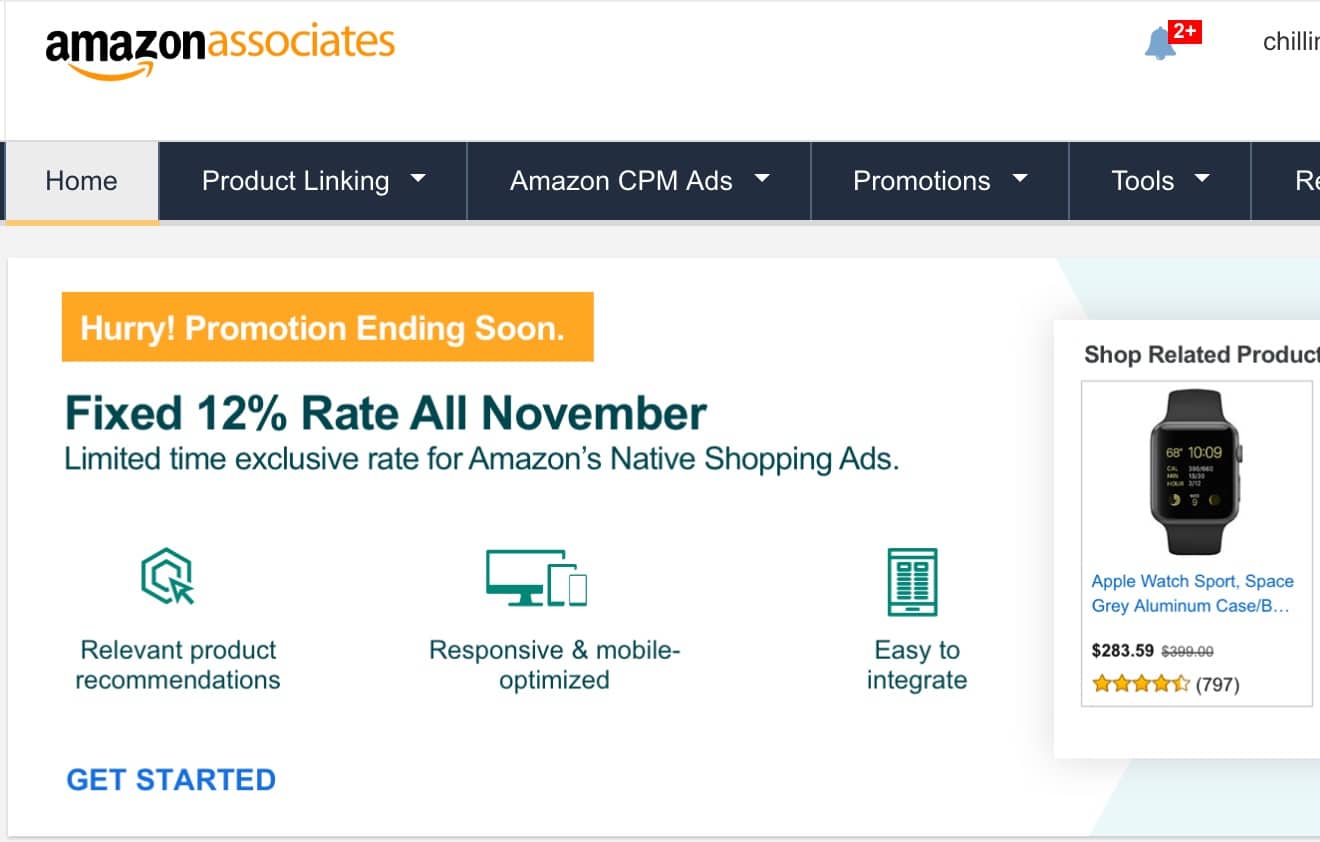Click the (797) review count
The image size is (1320, 842).
(x=1218, y=685)
